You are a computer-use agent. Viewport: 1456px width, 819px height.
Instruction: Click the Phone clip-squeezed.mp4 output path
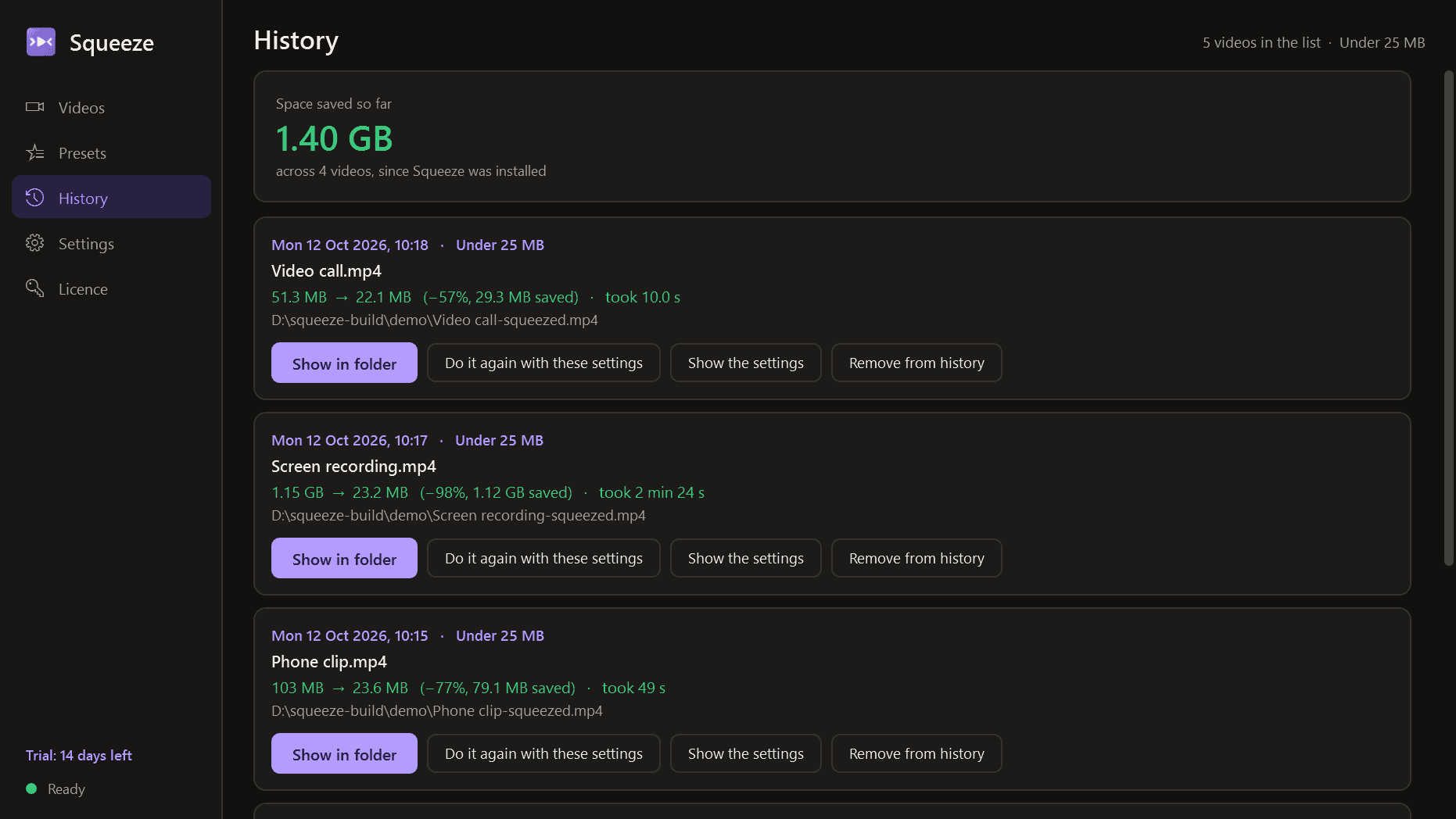click(x=437, y=710)
